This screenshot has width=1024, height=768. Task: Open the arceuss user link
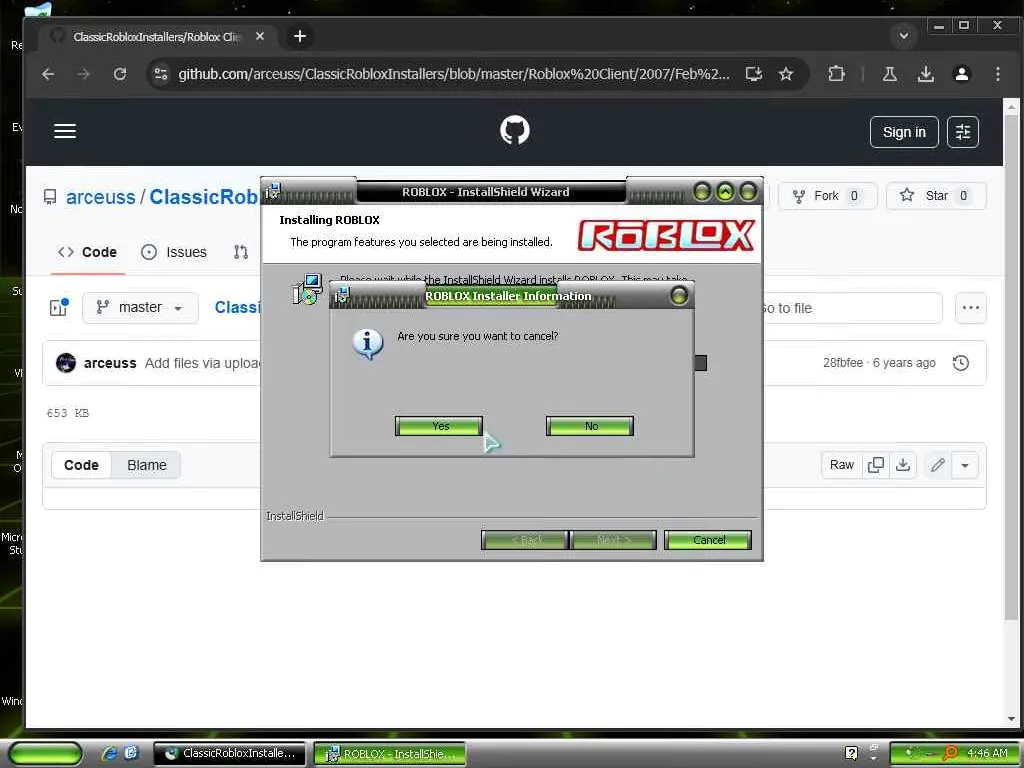pos(101,197)
